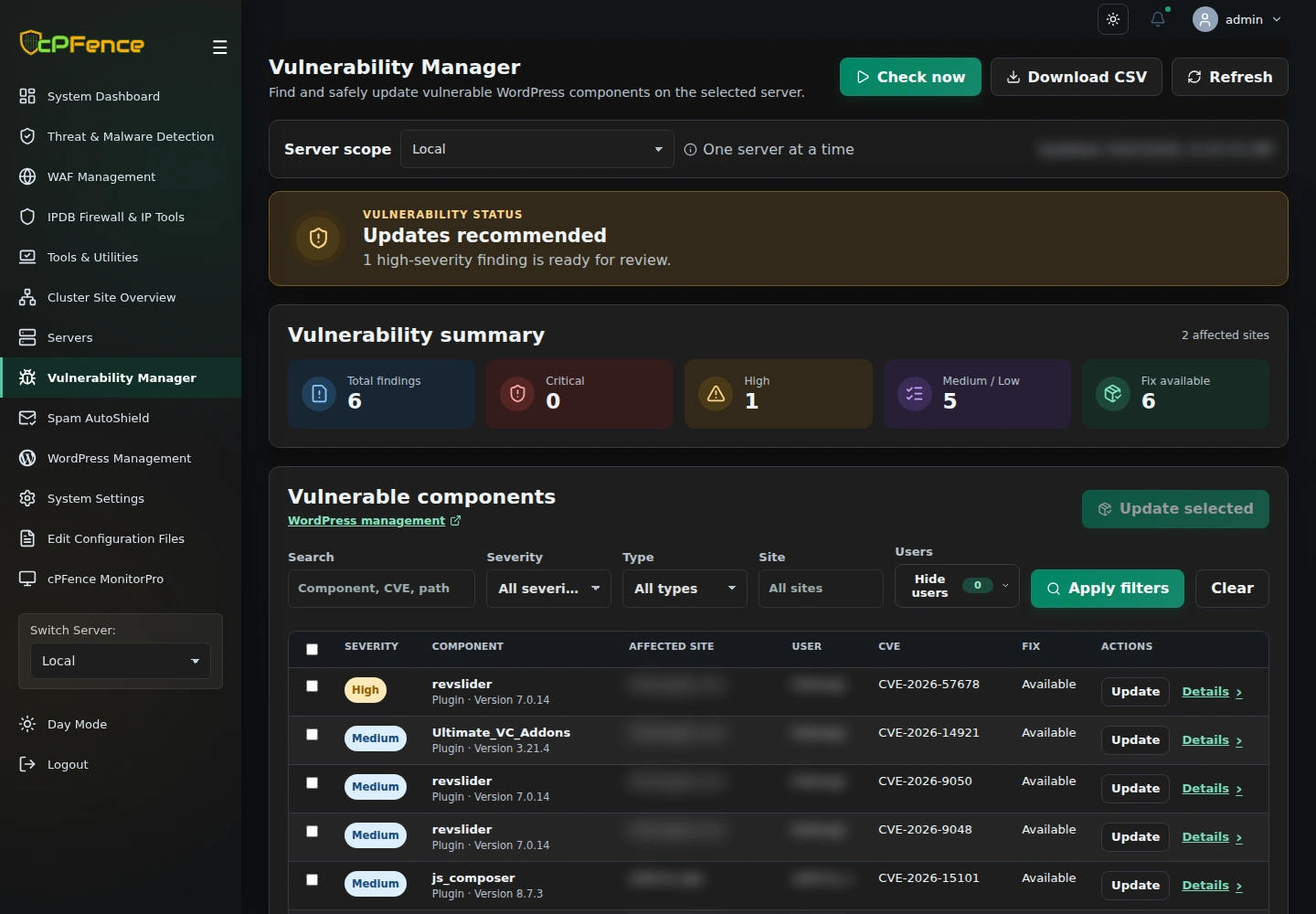Navigate to Cluster Site Overview

pos(121,297)
